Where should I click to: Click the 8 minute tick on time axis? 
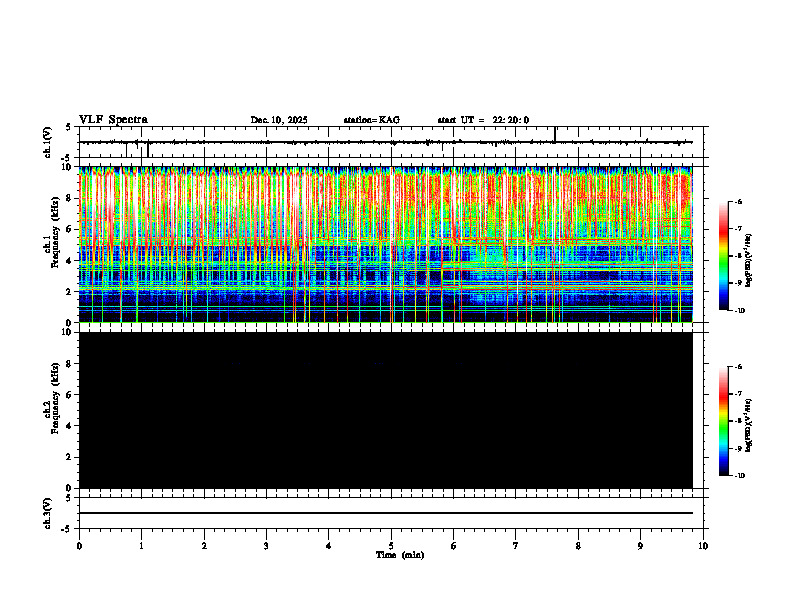pos(578,546)
